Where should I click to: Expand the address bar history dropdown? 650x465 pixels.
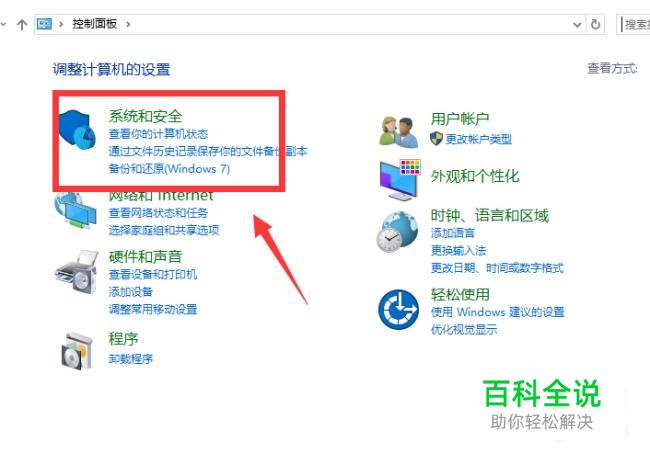[x=577, y=25]
